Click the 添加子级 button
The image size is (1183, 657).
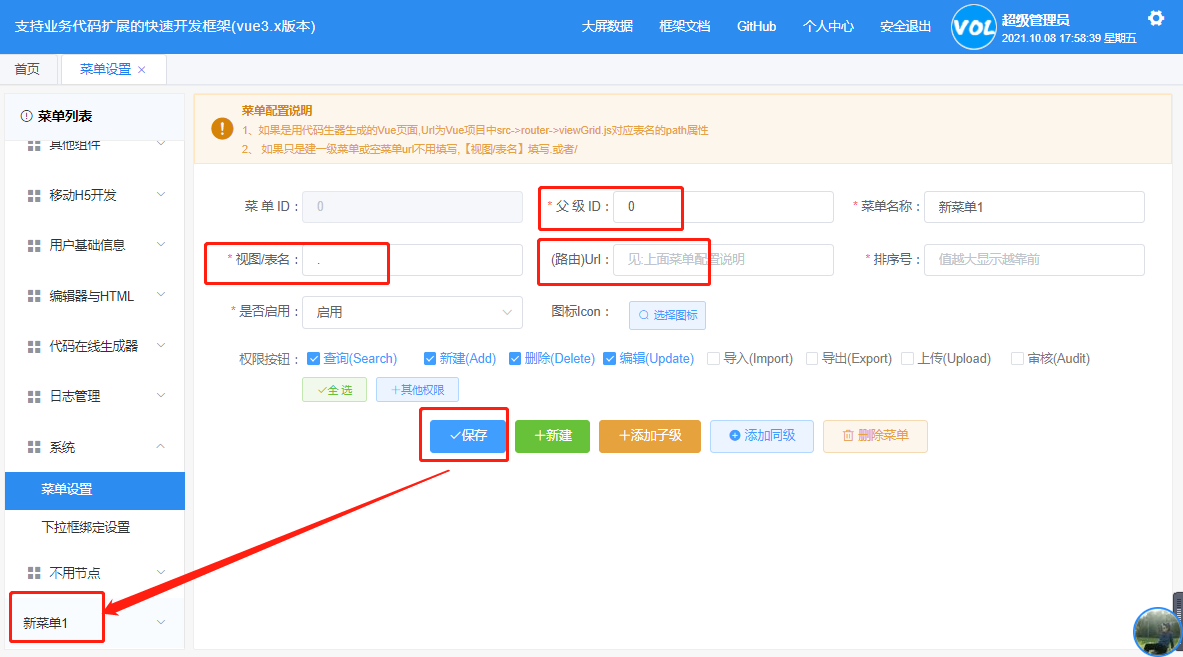pyautogui.click(x=650, y=436)
